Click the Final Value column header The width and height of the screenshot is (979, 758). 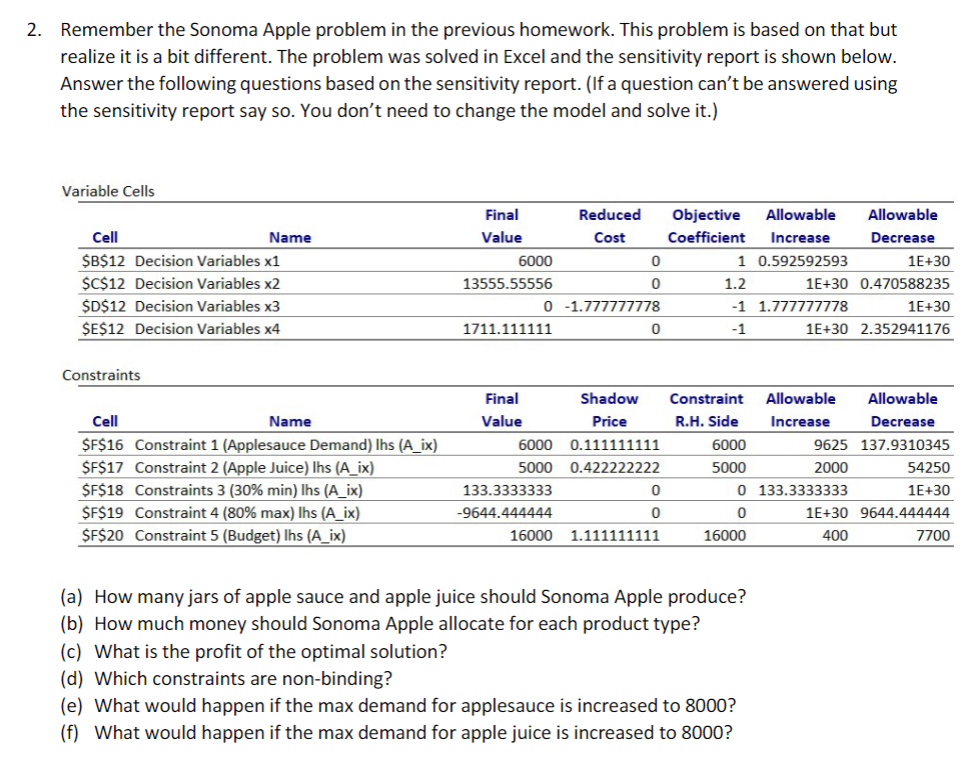(x=502, y=225)
